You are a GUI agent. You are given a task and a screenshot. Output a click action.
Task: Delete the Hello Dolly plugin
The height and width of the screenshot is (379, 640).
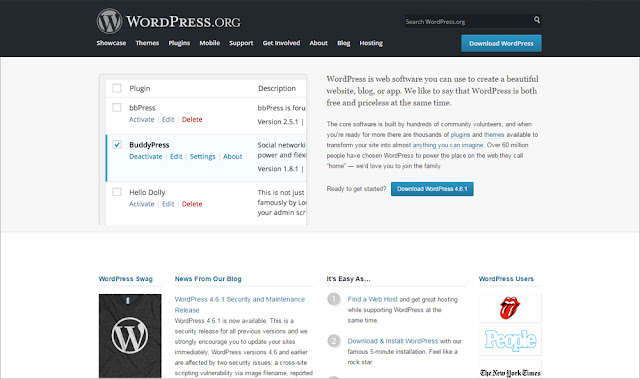192,204
